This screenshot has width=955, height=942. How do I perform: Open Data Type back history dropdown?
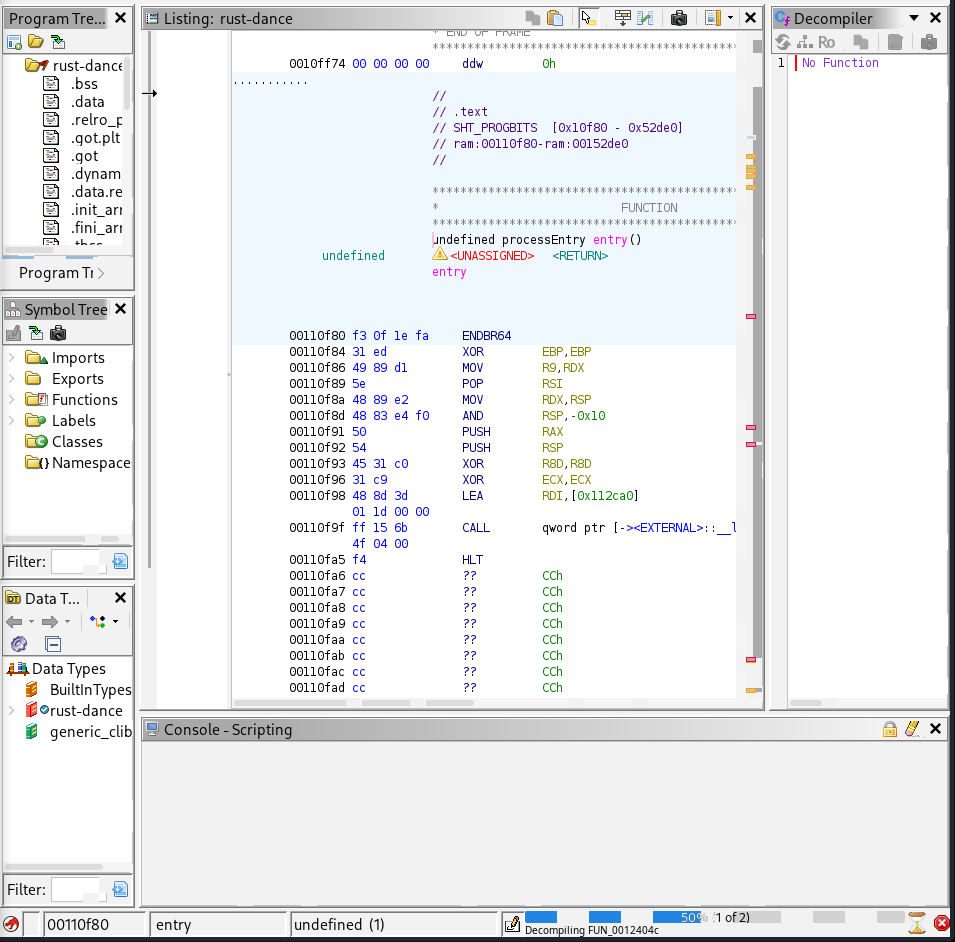(x=31, y=622)
